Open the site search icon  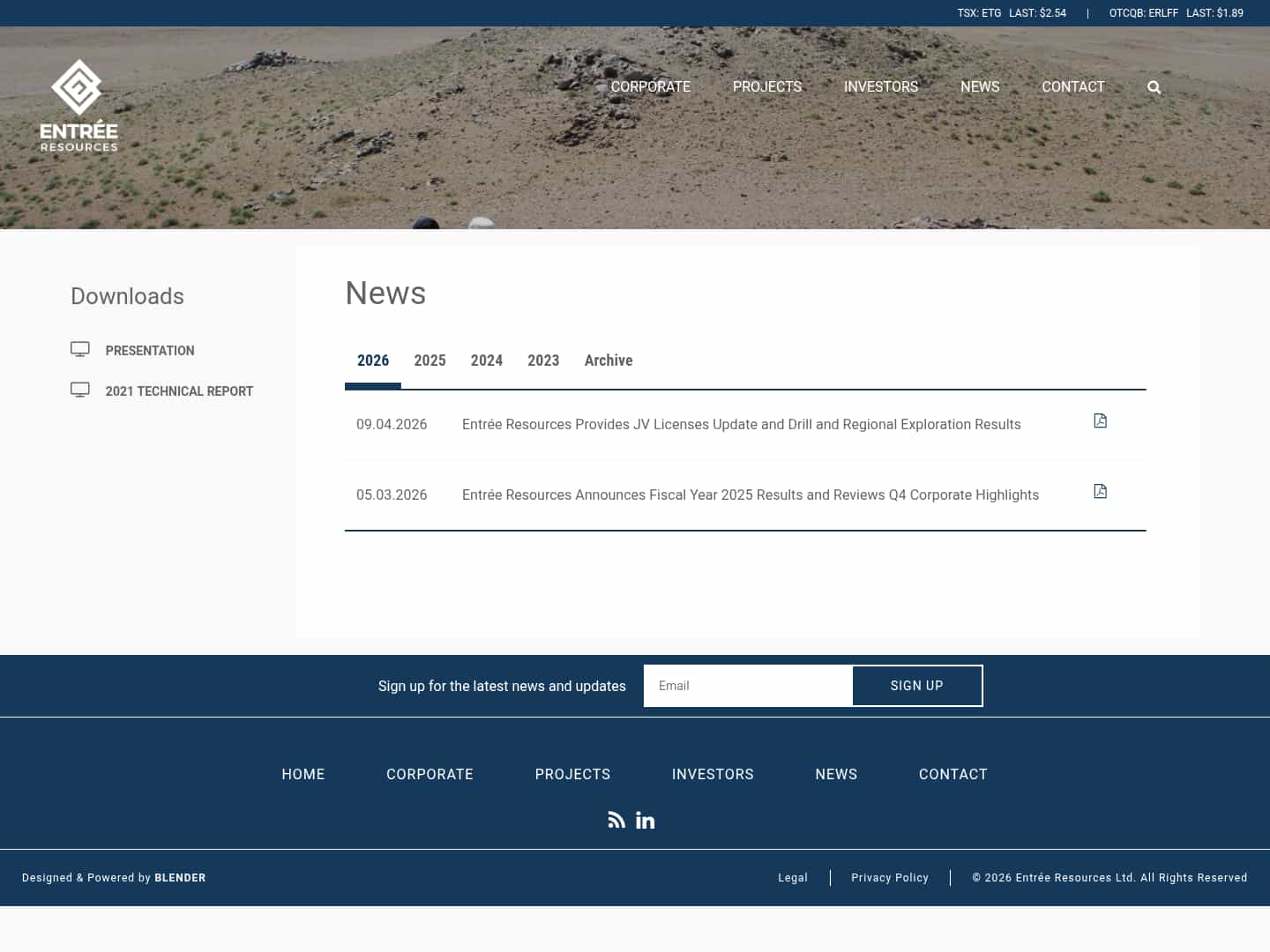point(1154,86)
